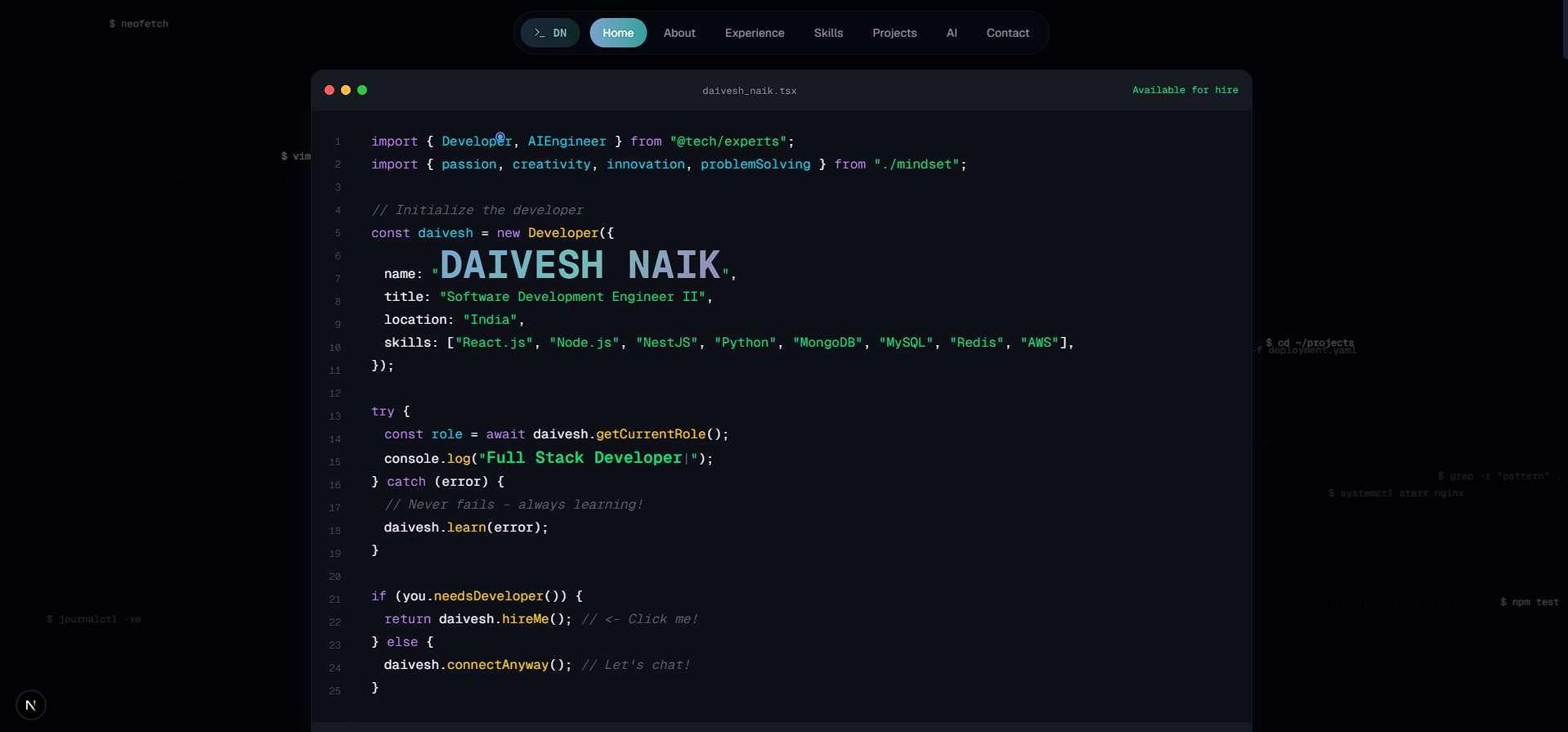
Task: Click the "India" location string
Action: 490,320
